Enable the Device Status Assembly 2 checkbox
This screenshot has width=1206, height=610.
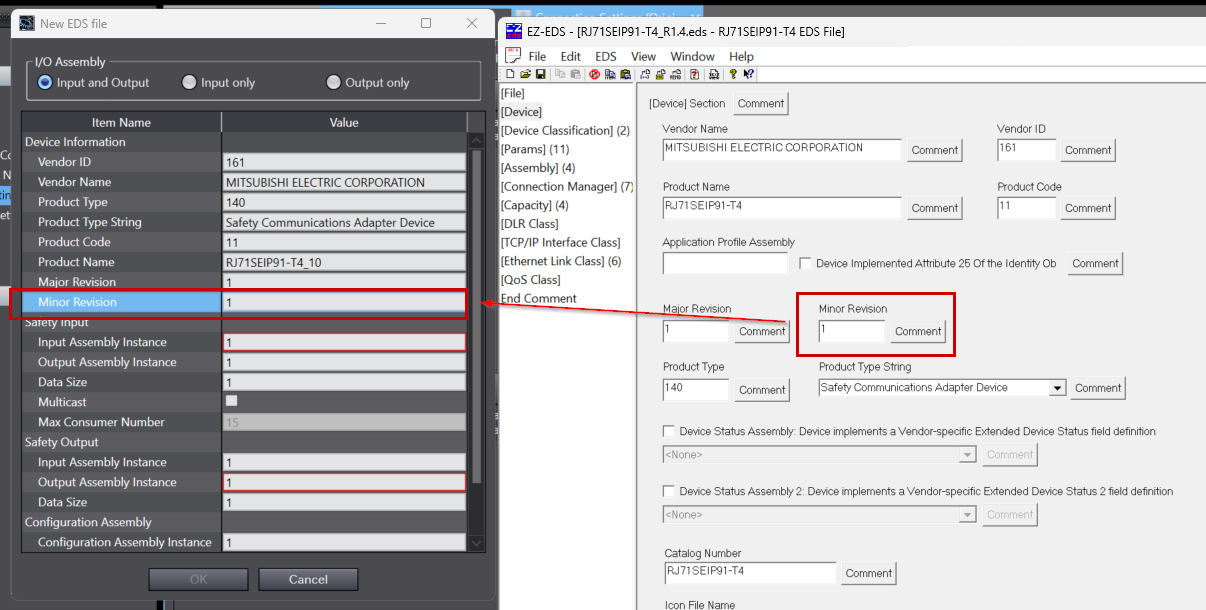669,491
